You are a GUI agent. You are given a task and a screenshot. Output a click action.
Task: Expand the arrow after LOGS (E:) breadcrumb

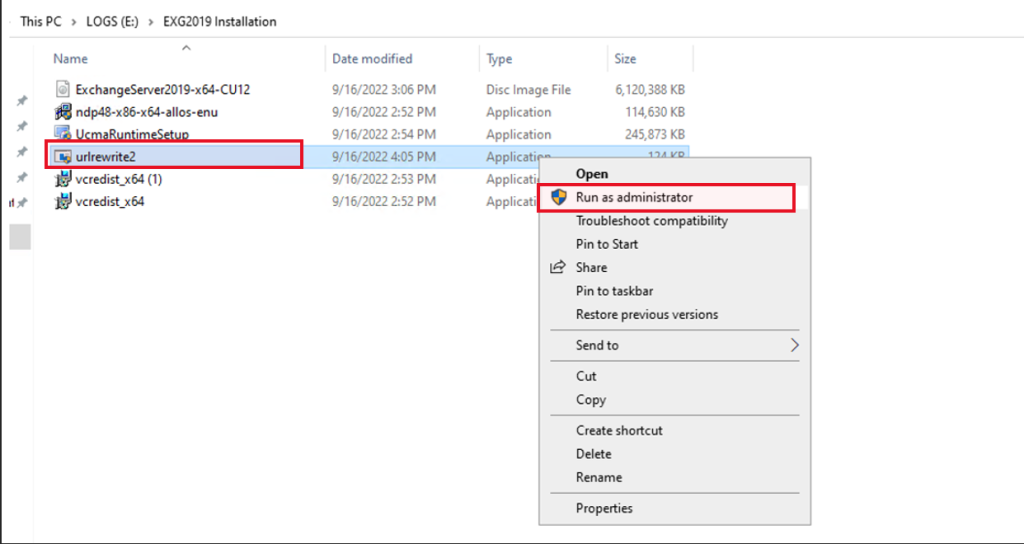[151, 22]
